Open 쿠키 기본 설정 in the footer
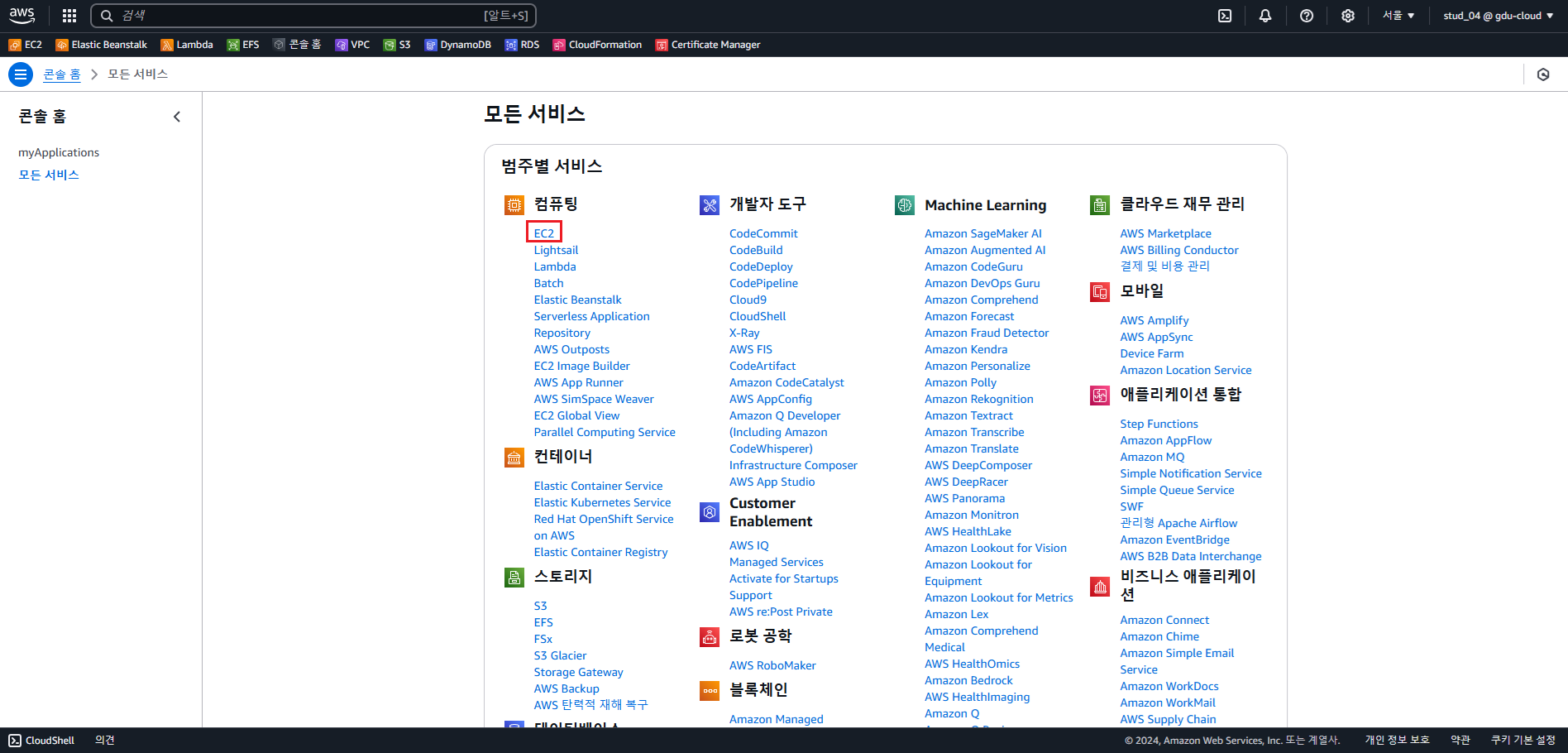 pyautogui.click(x=1523, y=741)
